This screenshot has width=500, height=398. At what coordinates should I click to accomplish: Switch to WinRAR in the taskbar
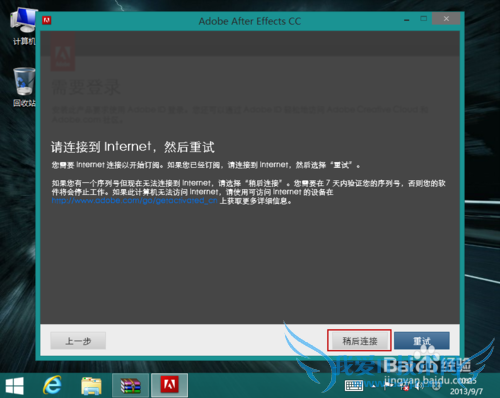[130, 385]
